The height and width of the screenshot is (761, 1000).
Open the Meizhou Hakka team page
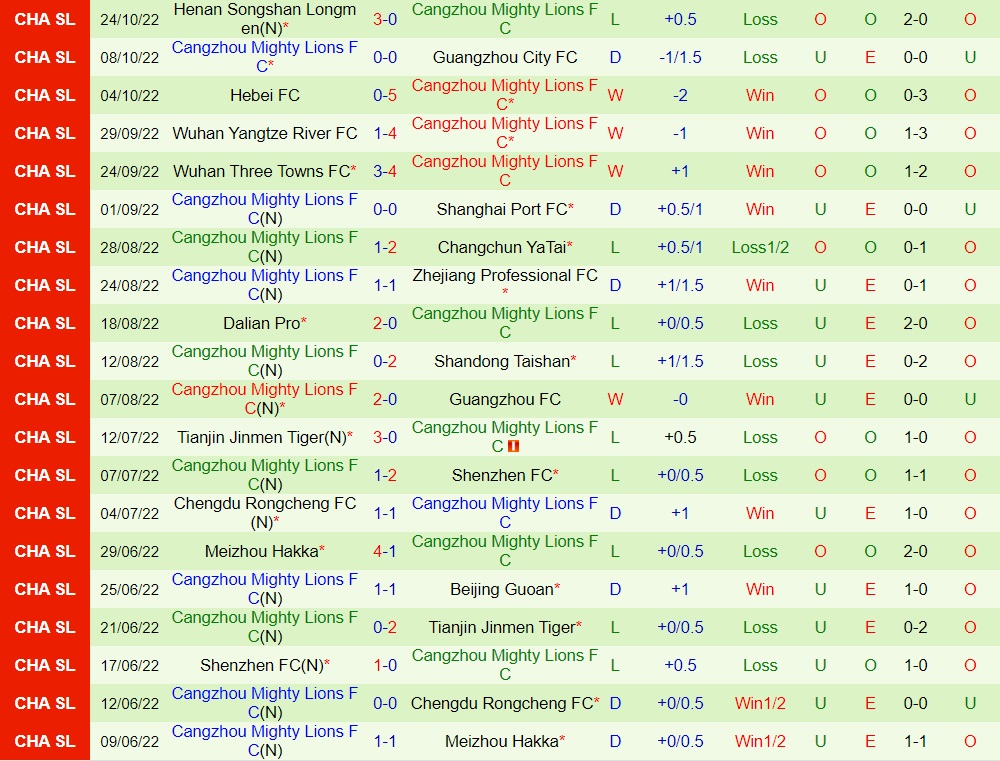264,551
